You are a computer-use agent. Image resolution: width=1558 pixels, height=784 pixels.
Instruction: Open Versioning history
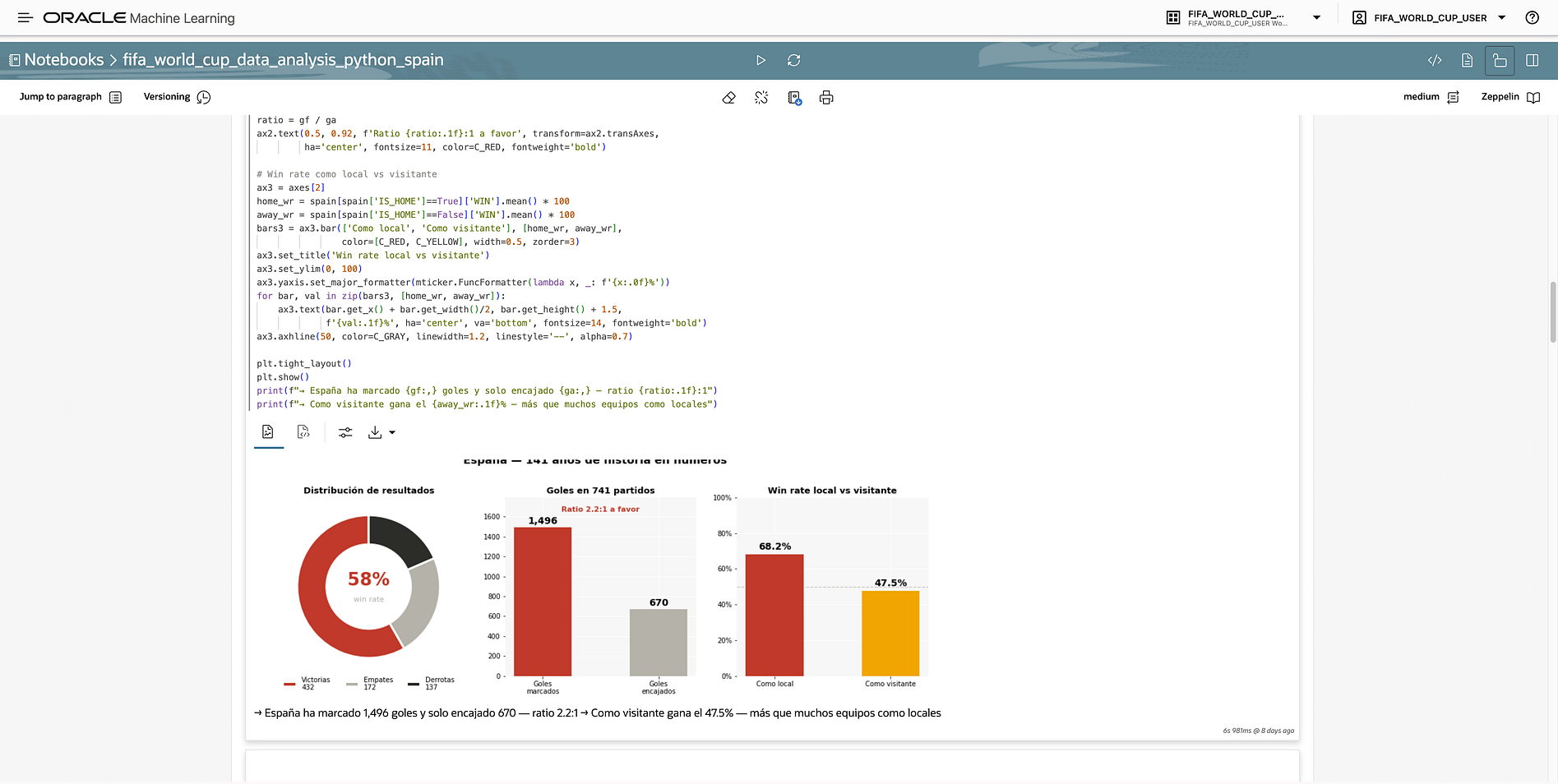click(177, 97)
